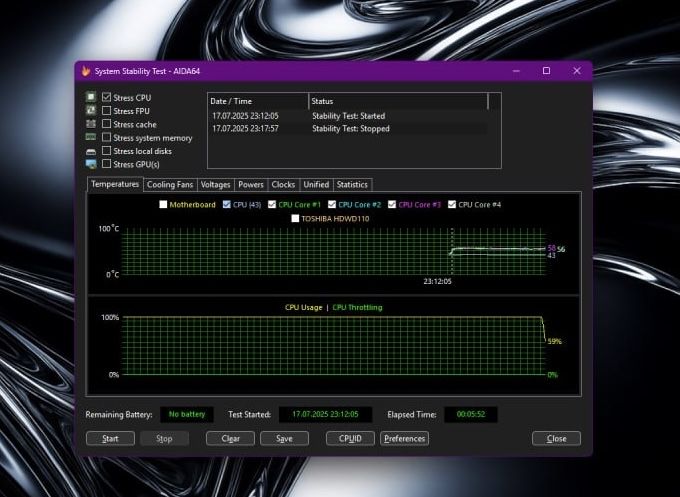Click the Clear button
Screen dimensions: 680x497
pyautogui.click(x=230, y=438)
